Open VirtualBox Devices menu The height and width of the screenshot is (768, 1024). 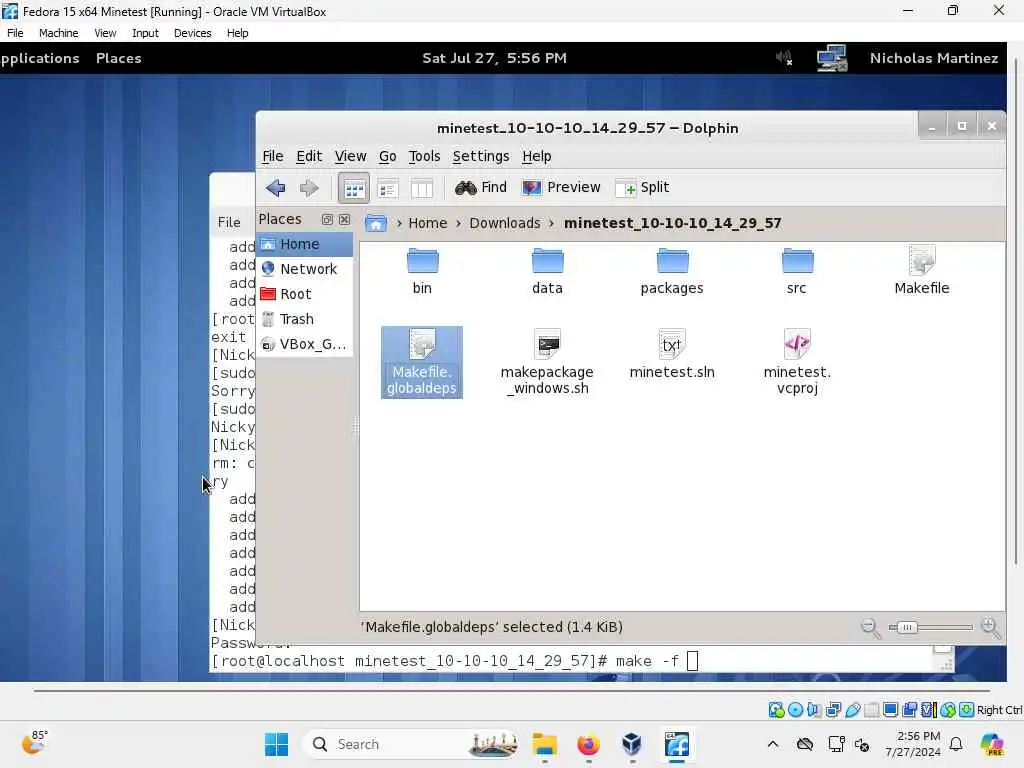tap(192, 33)
